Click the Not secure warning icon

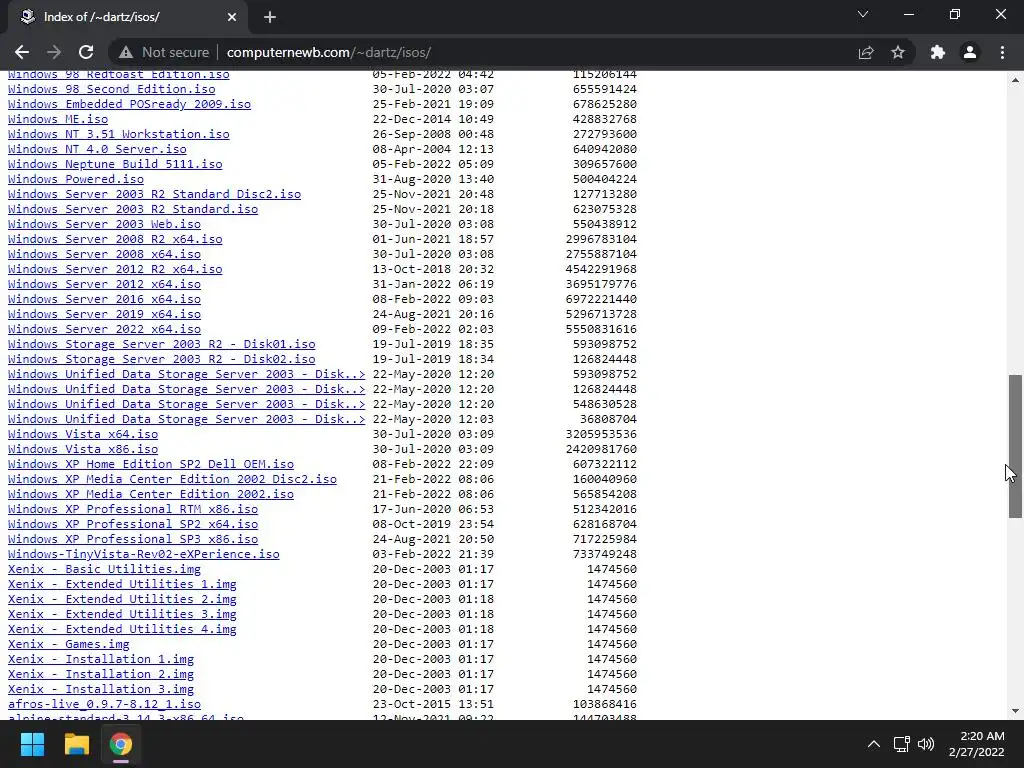click(x=126, y=52)
